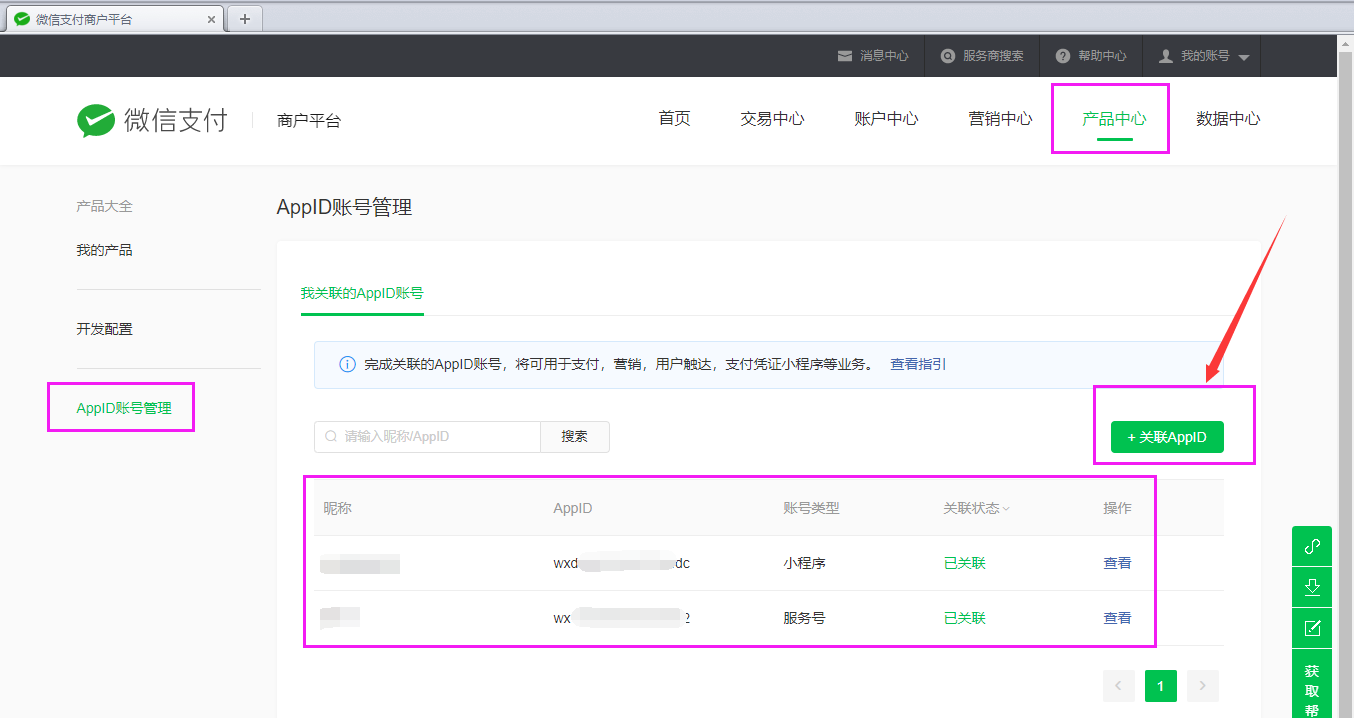Open 账户中心 navigation item
Screen dimensions: 1354x718
click(x=886, y=118)
